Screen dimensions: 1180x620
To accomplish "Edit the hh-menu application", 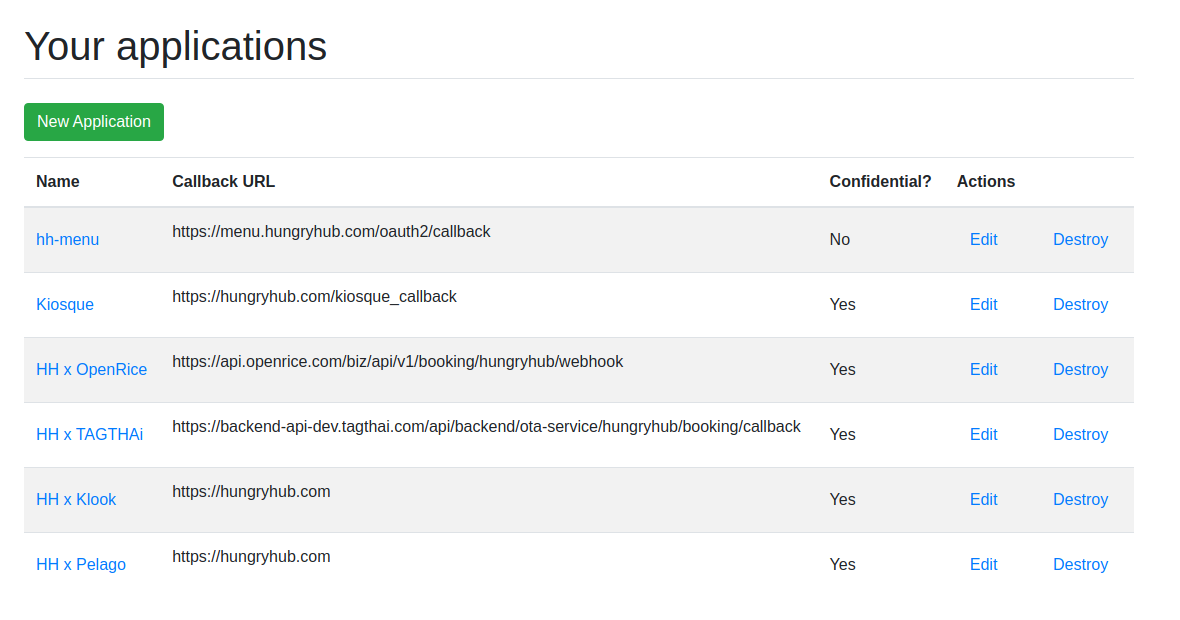I will pos(983,240).
